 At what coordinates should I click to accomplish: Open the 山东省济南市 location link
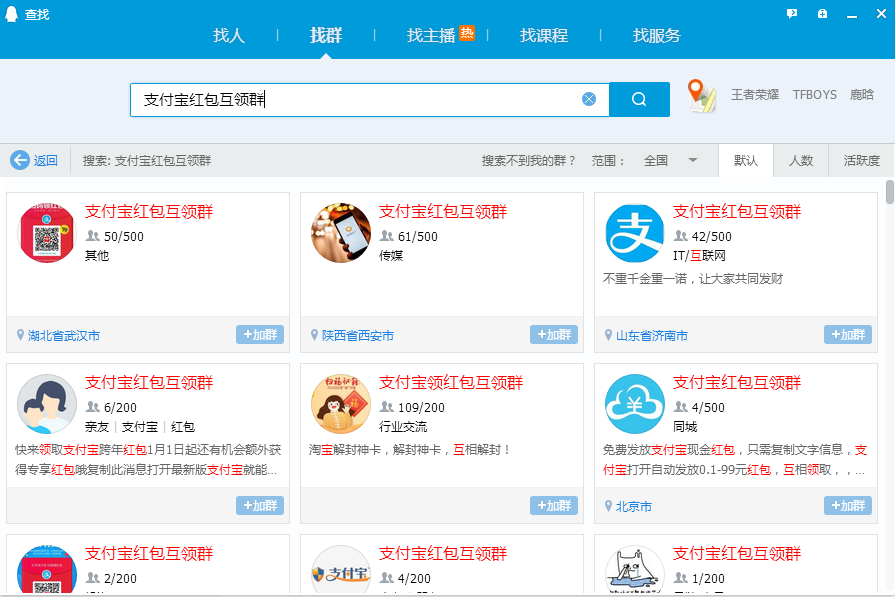point(652,336)
